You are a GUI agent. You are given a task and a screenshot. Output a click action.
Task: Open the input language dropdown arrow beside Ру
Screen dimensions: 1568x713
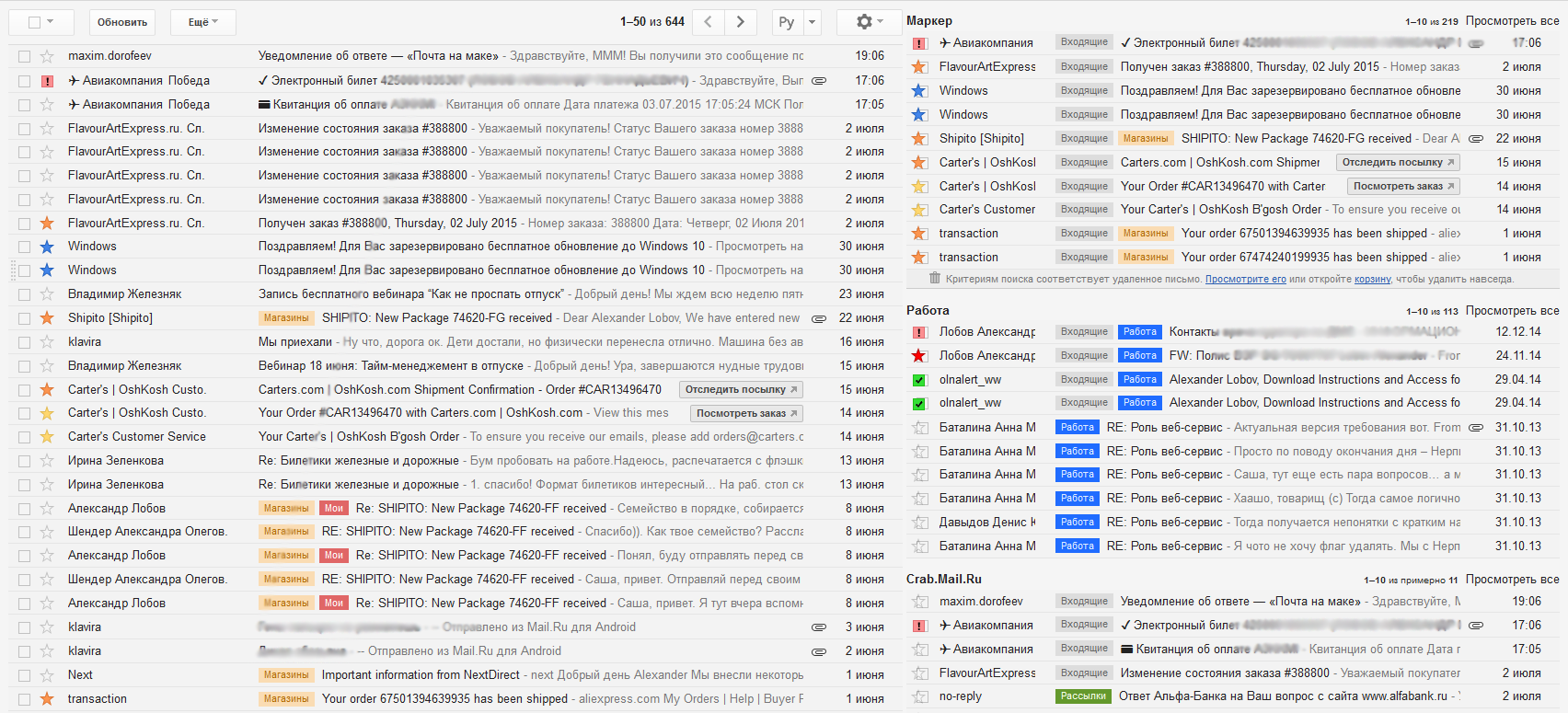pos(812,22)
